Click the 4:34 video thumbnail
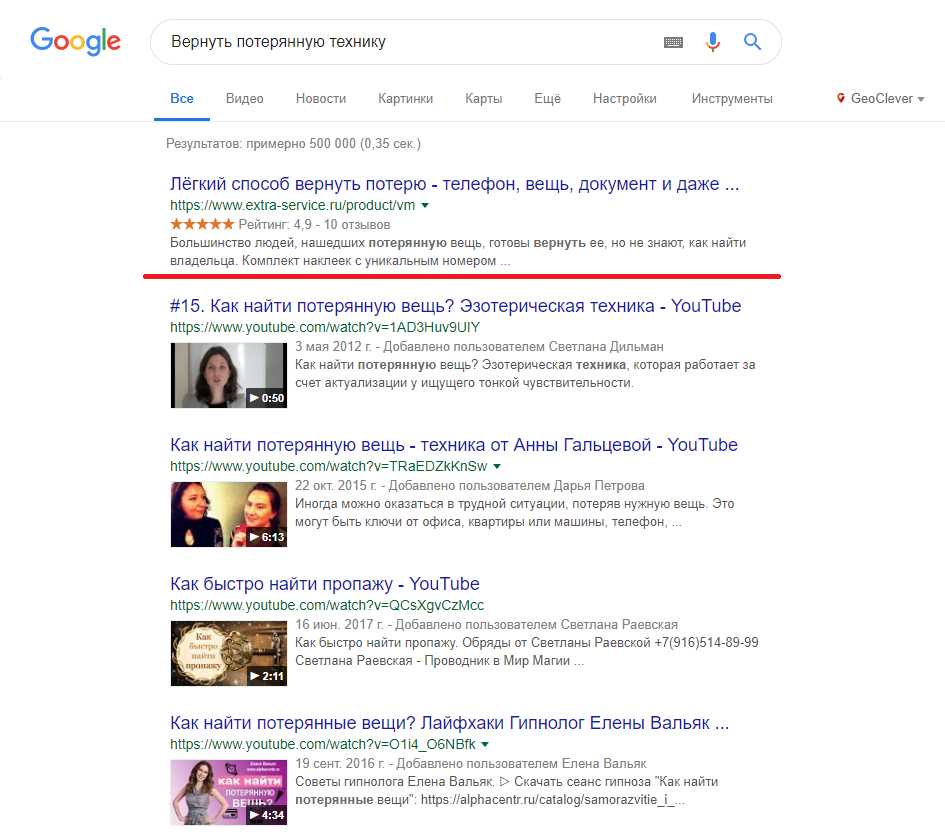This screenshot has height=838, width=945. 229,792
